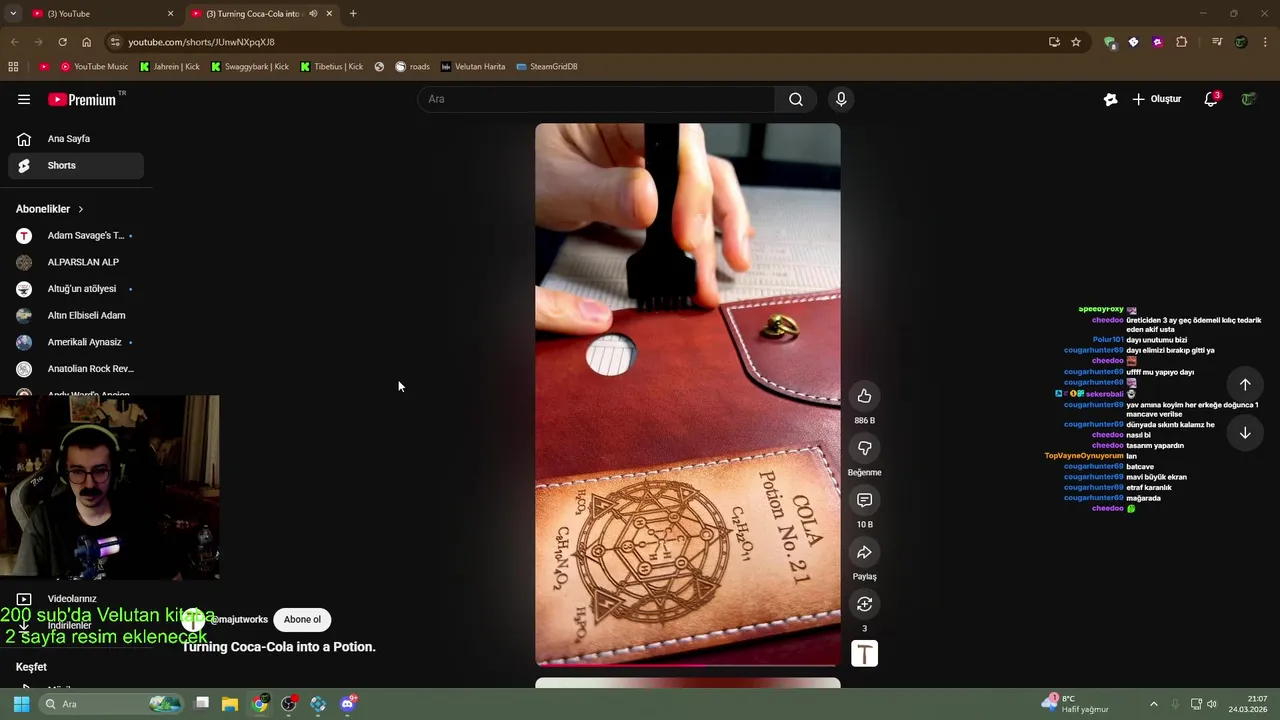
Task: Open the YouTube hamburger guide menu
Action: [24, 99]
